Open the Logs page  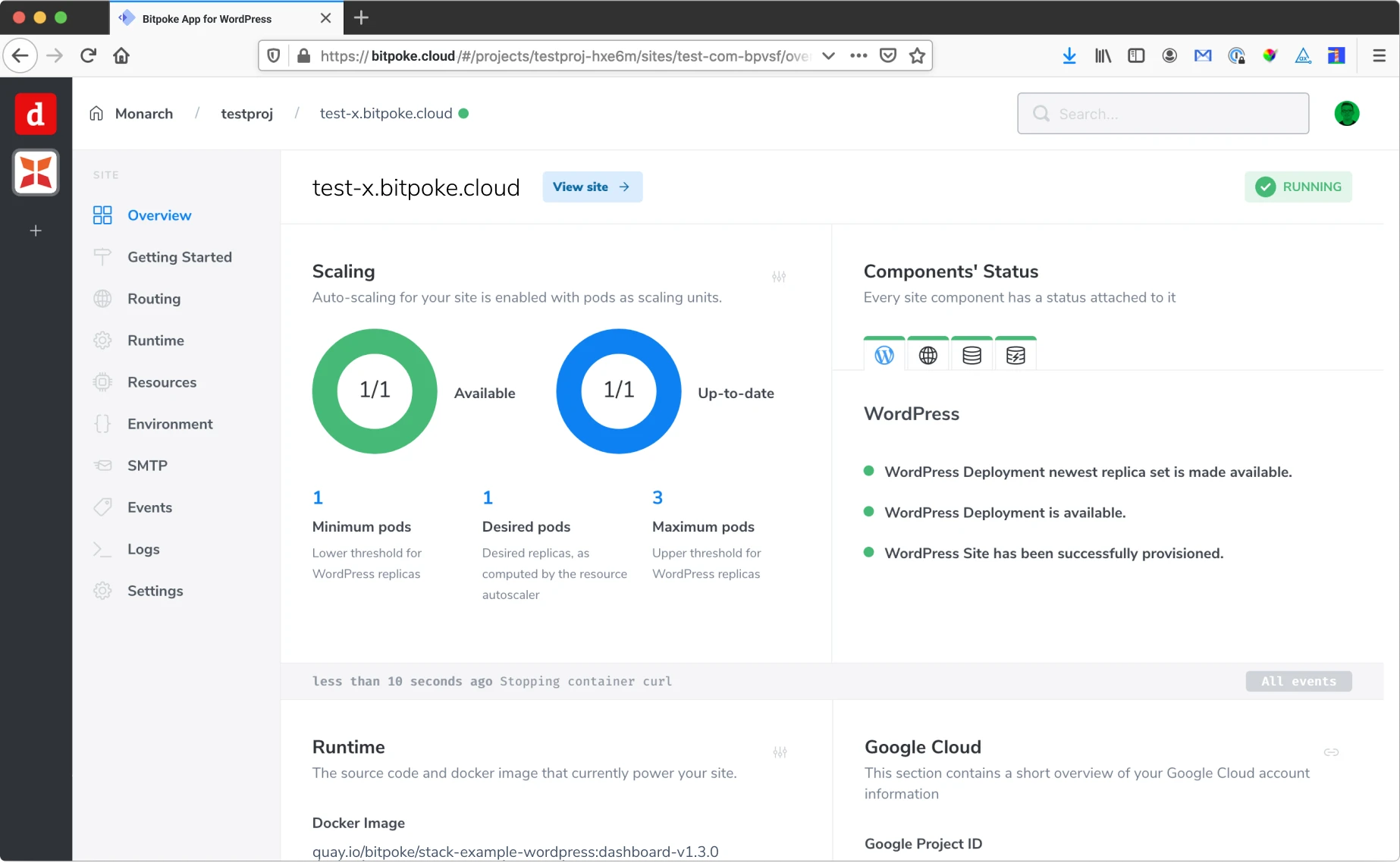(x=143, y=549)
